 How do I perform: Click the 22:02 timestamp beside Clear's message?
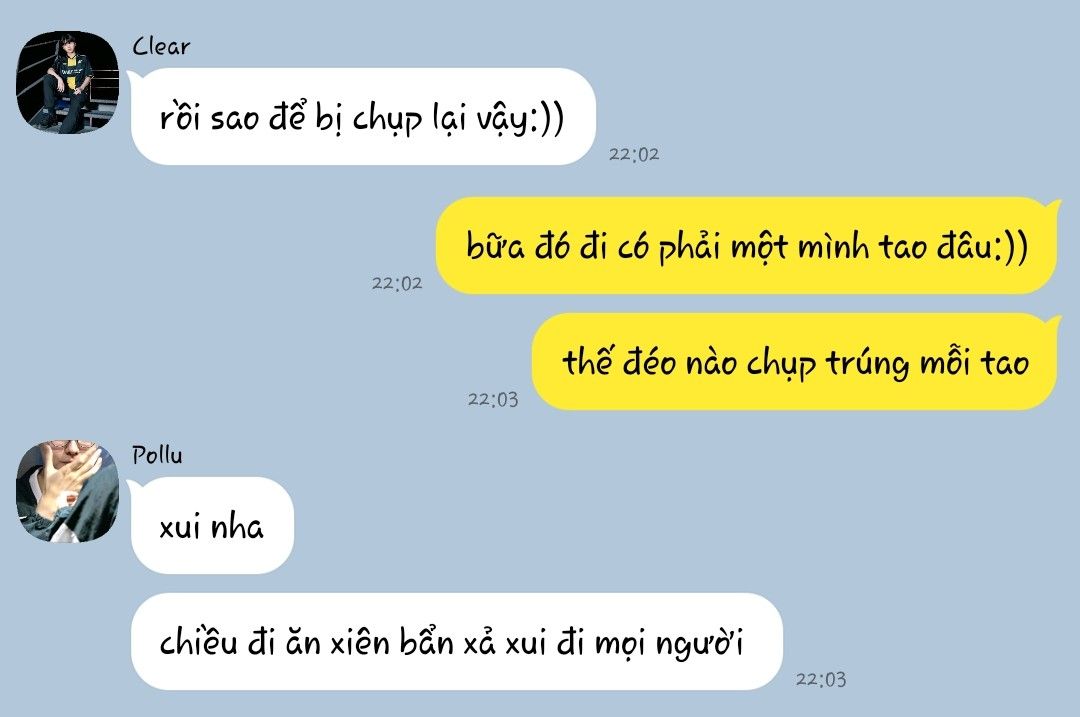tap(634, 154)
